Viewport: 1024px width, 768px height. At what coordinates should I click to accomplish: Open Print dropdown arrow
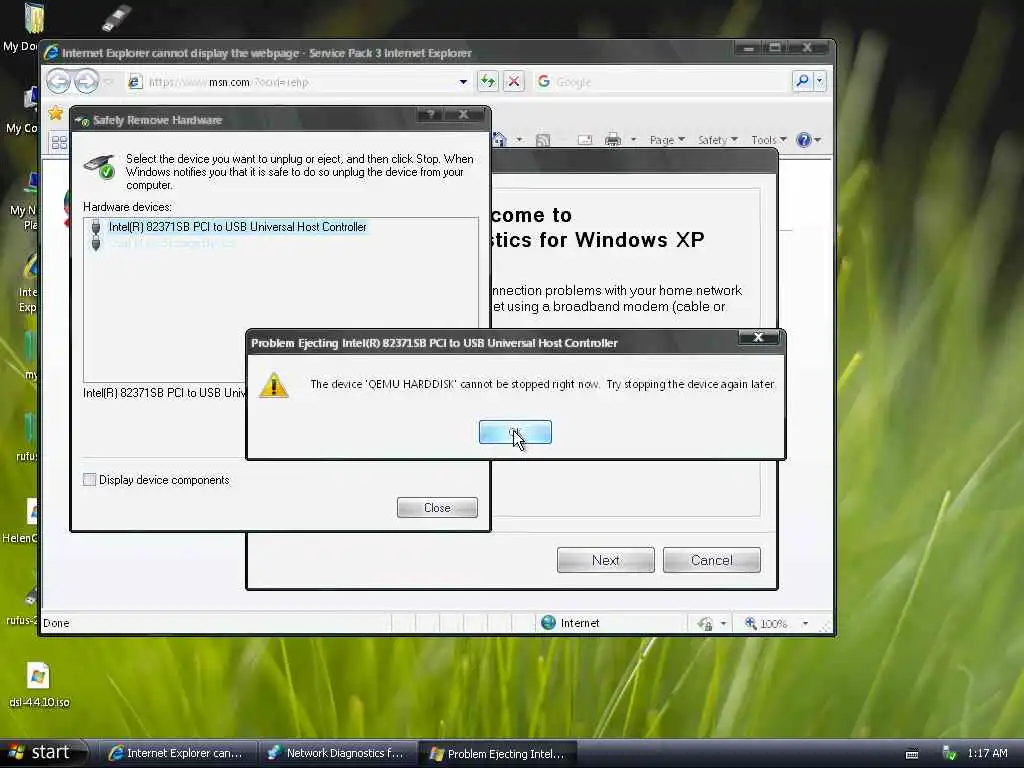coord(633,140)
